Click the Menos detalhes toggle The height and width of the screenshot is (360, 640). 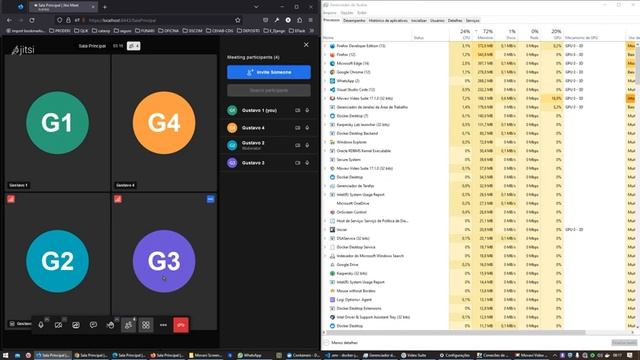[x=341, y=343]
